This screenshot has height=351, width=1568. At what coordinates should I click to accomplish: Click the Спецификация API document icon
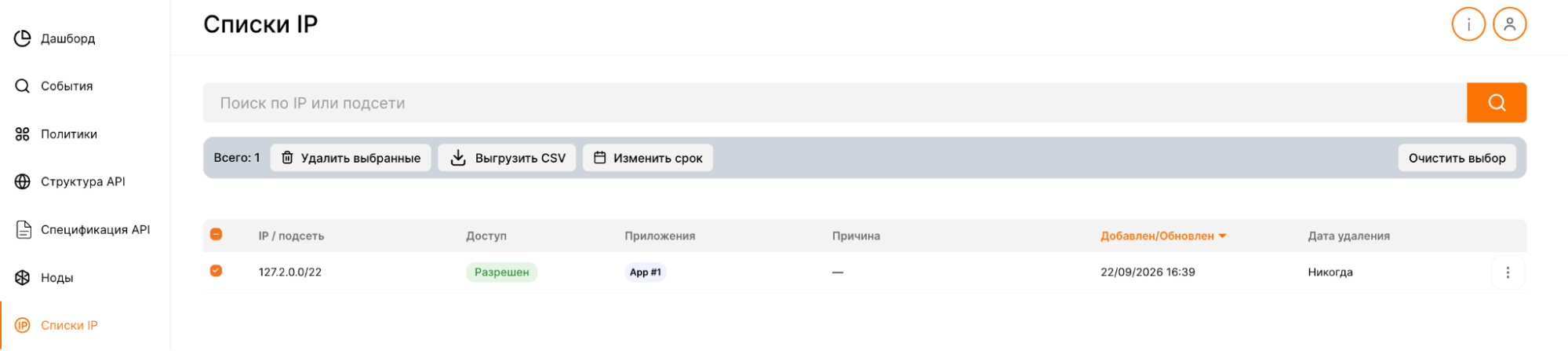24,229
